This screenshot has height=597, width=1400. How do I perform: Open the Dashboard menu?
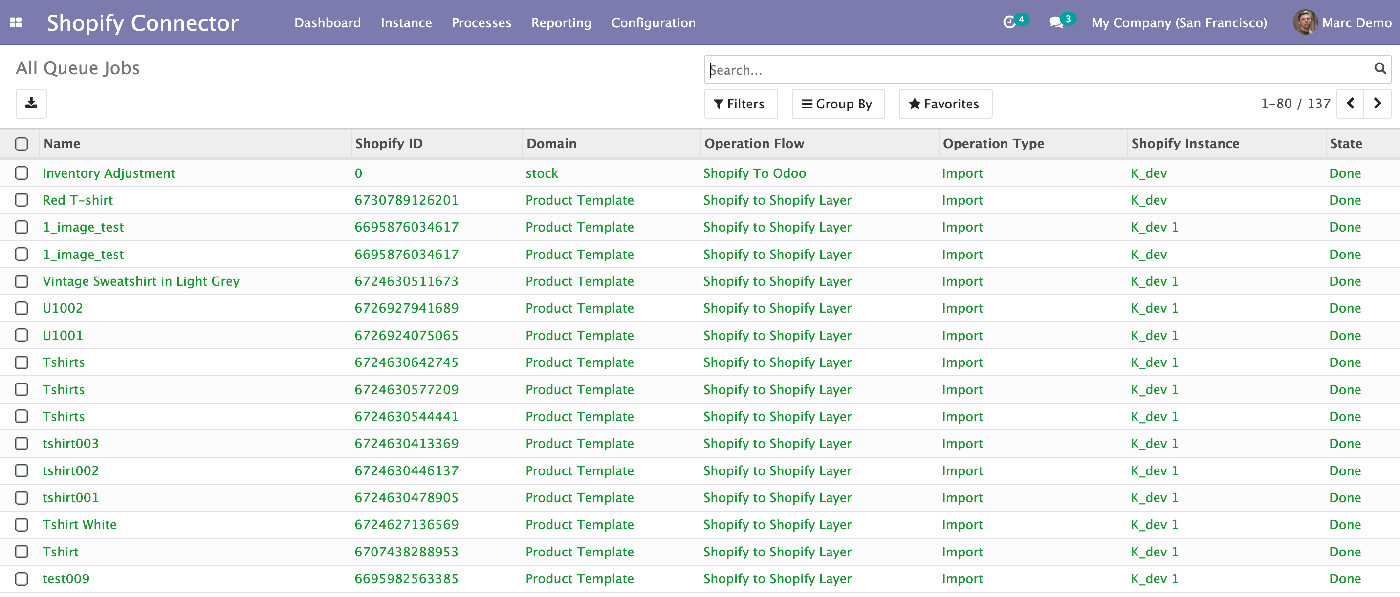coord(327,22)
